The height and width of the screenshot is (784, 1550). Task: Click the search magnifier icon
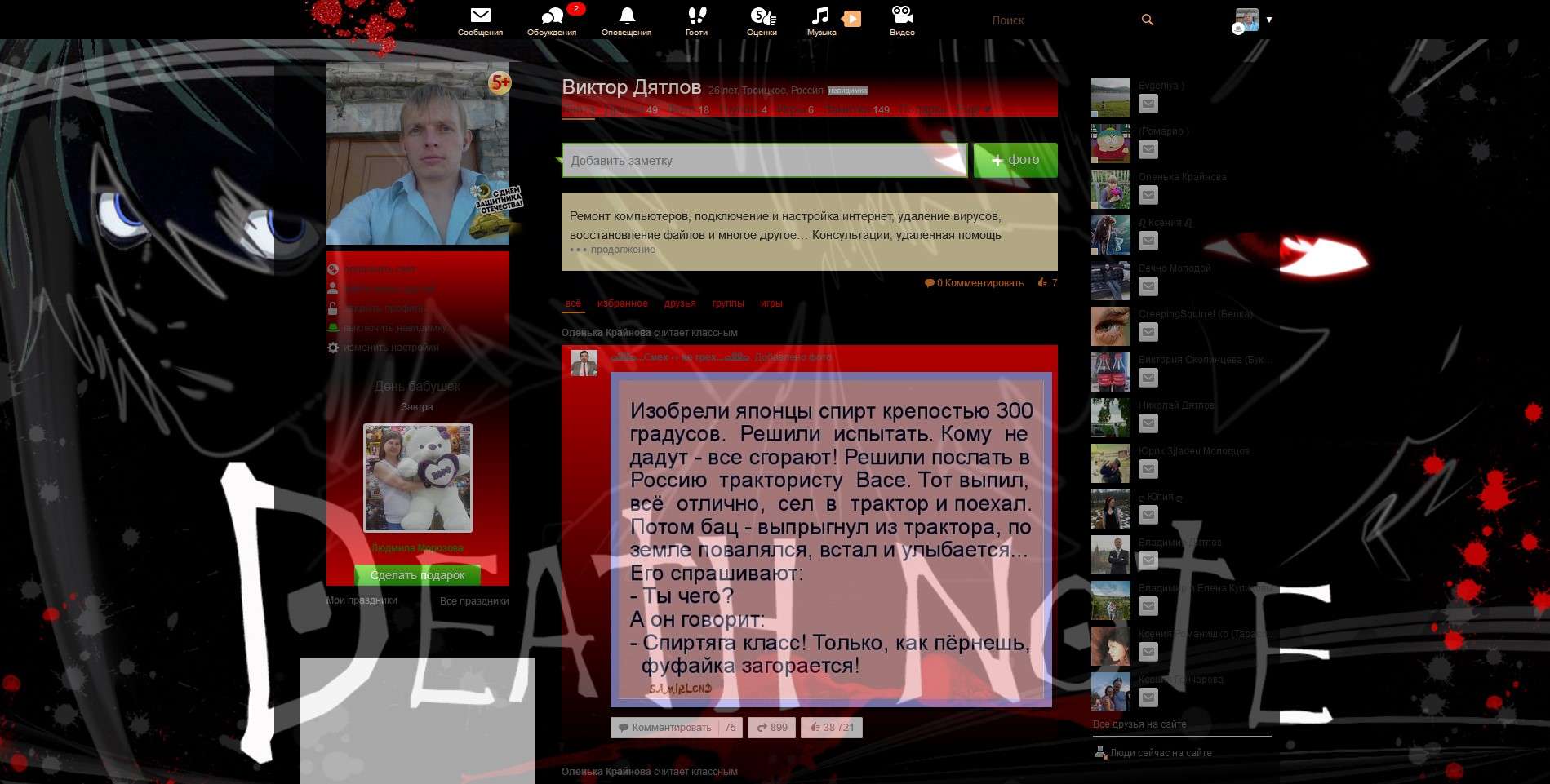(x=1148, y=19)
